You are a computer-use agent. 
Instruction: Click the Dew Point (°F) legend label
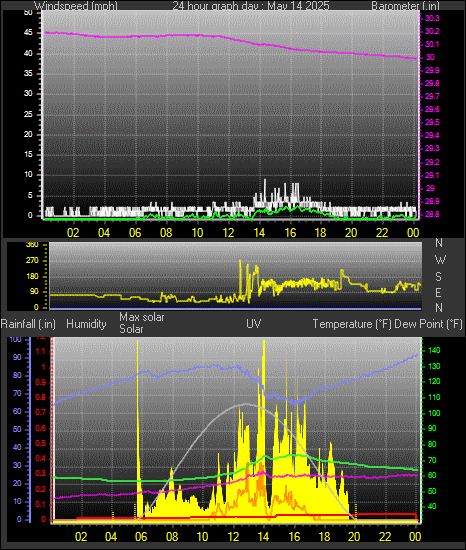click(x=428, y=324)
